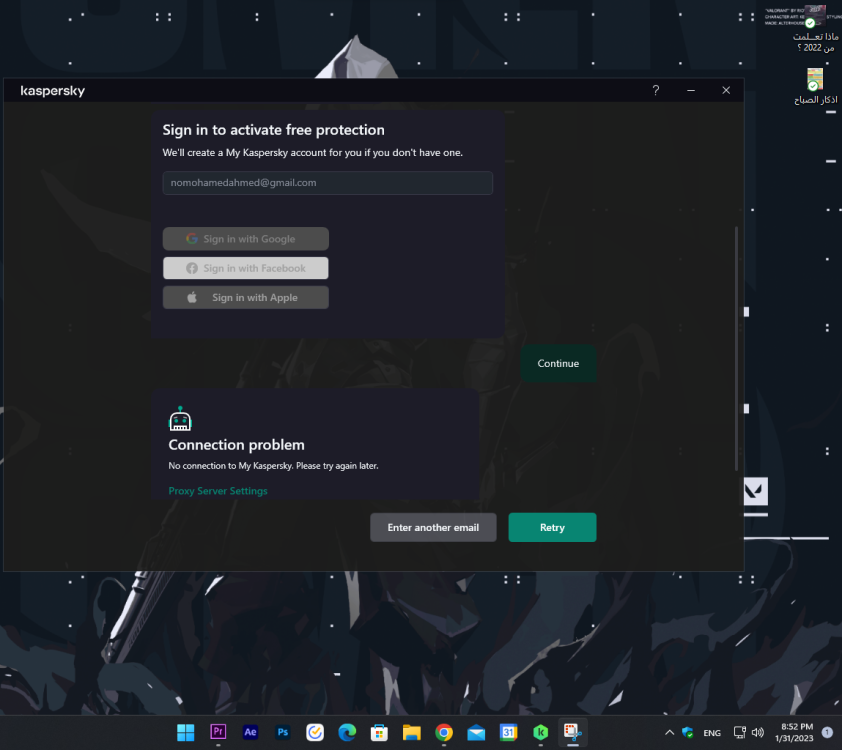Open Adobe After Effects from taskbar

[x=250, y=732]
